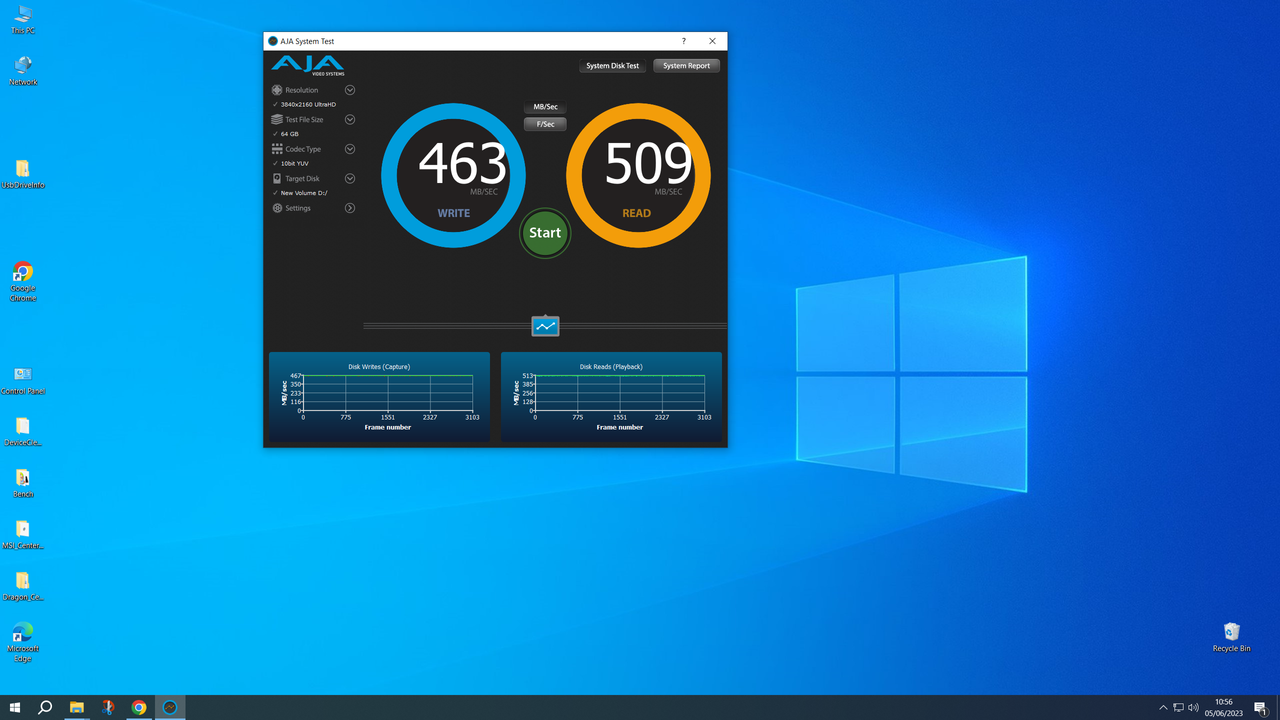1280x720 pixels.
Task: Click the orange READ speed gauge
Action: click(x=638, y=175)
